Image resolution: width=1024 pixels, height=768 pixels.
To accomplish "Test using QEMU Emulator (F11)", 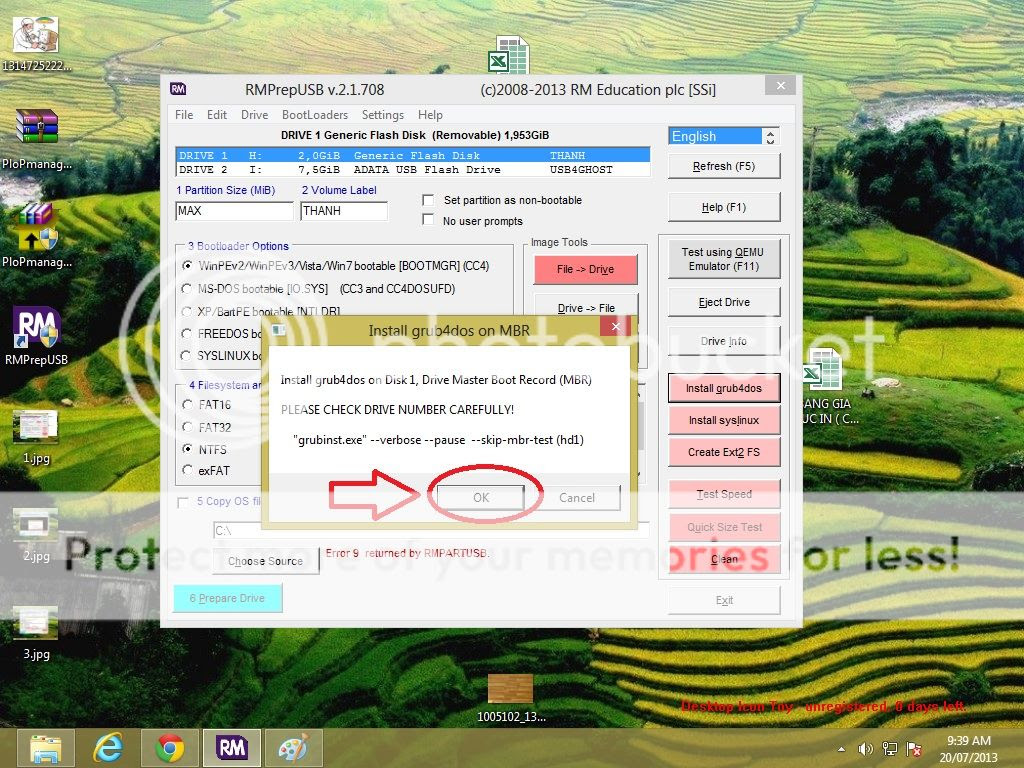I will (x=724, y=259).
